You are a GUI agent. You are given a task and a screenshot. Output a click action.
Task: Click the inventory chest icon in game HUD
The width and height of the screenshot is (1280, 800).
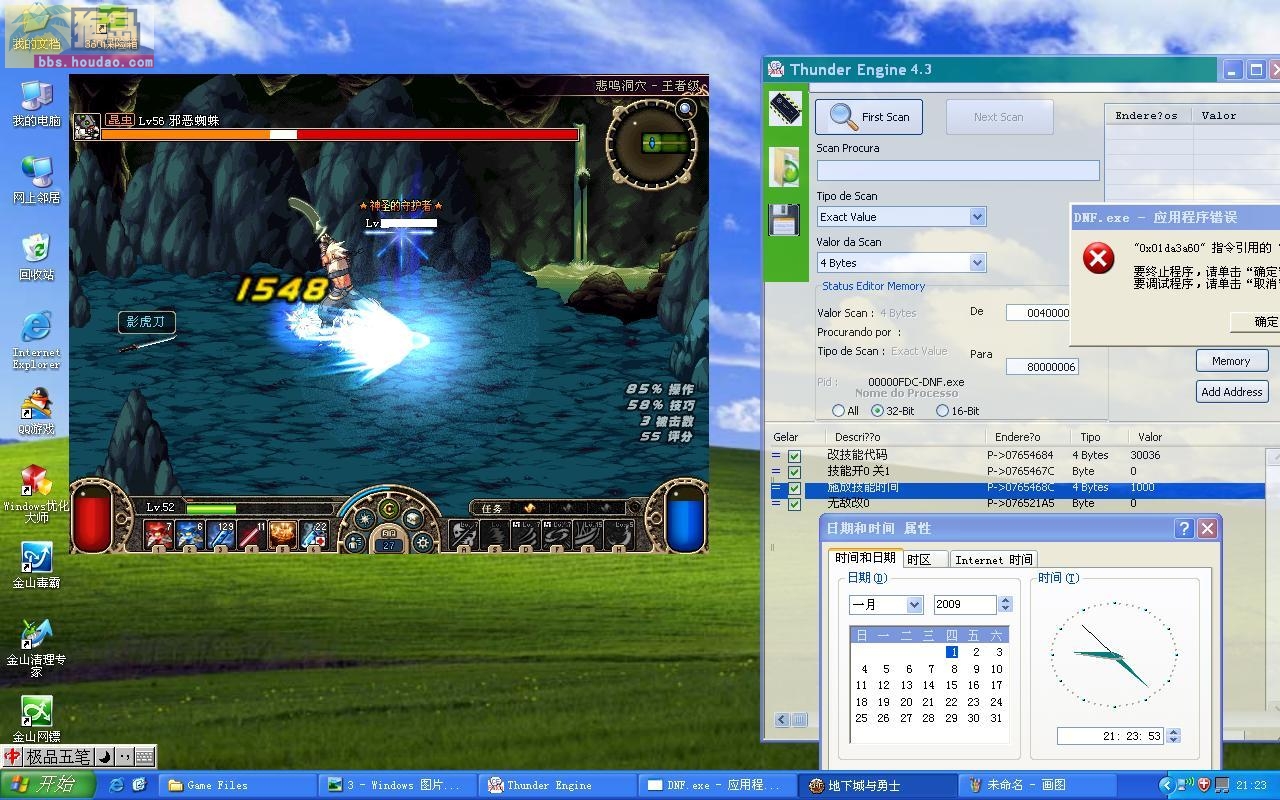pyautogui.click(x=412, y=519)
